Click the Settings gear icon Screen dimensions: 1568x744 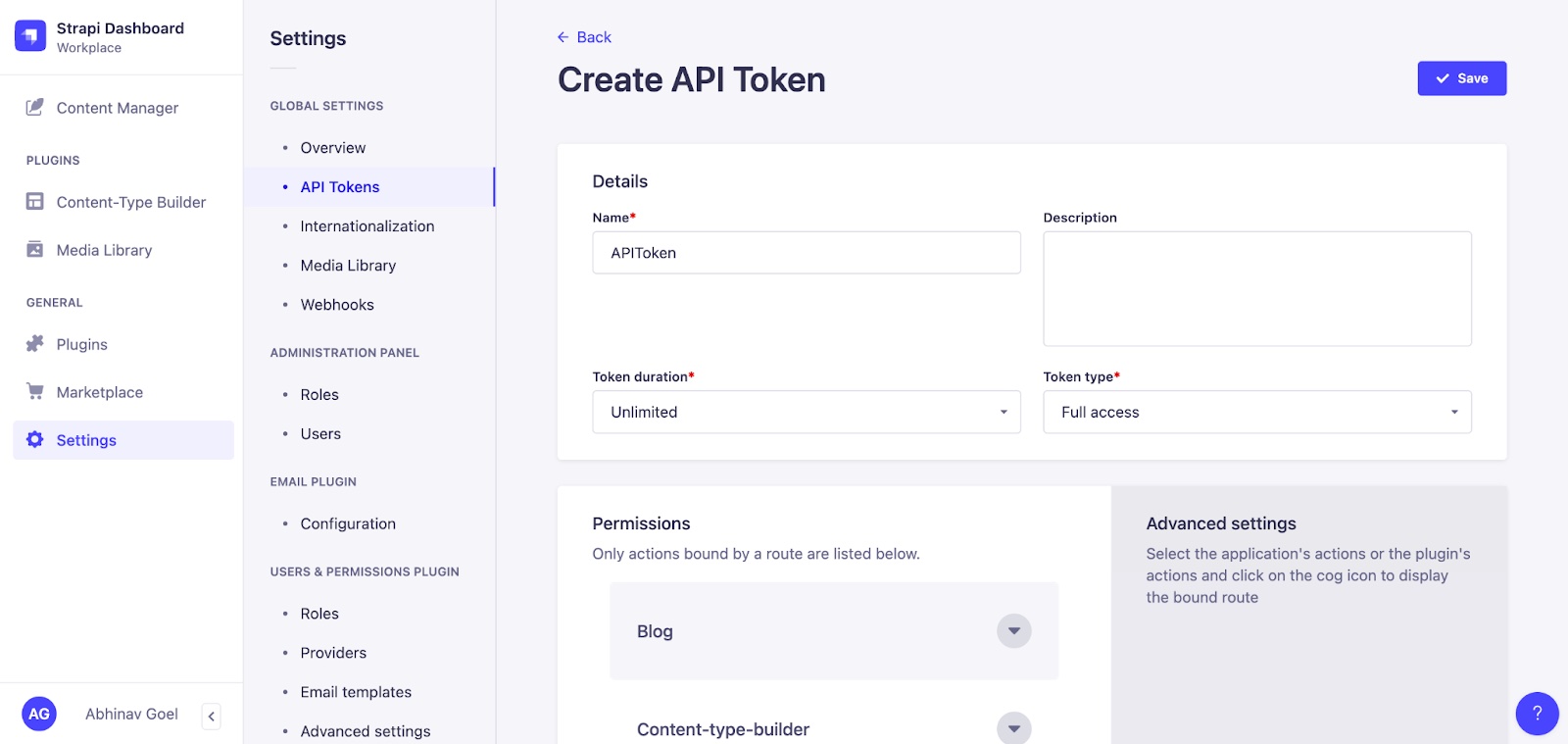35,439
